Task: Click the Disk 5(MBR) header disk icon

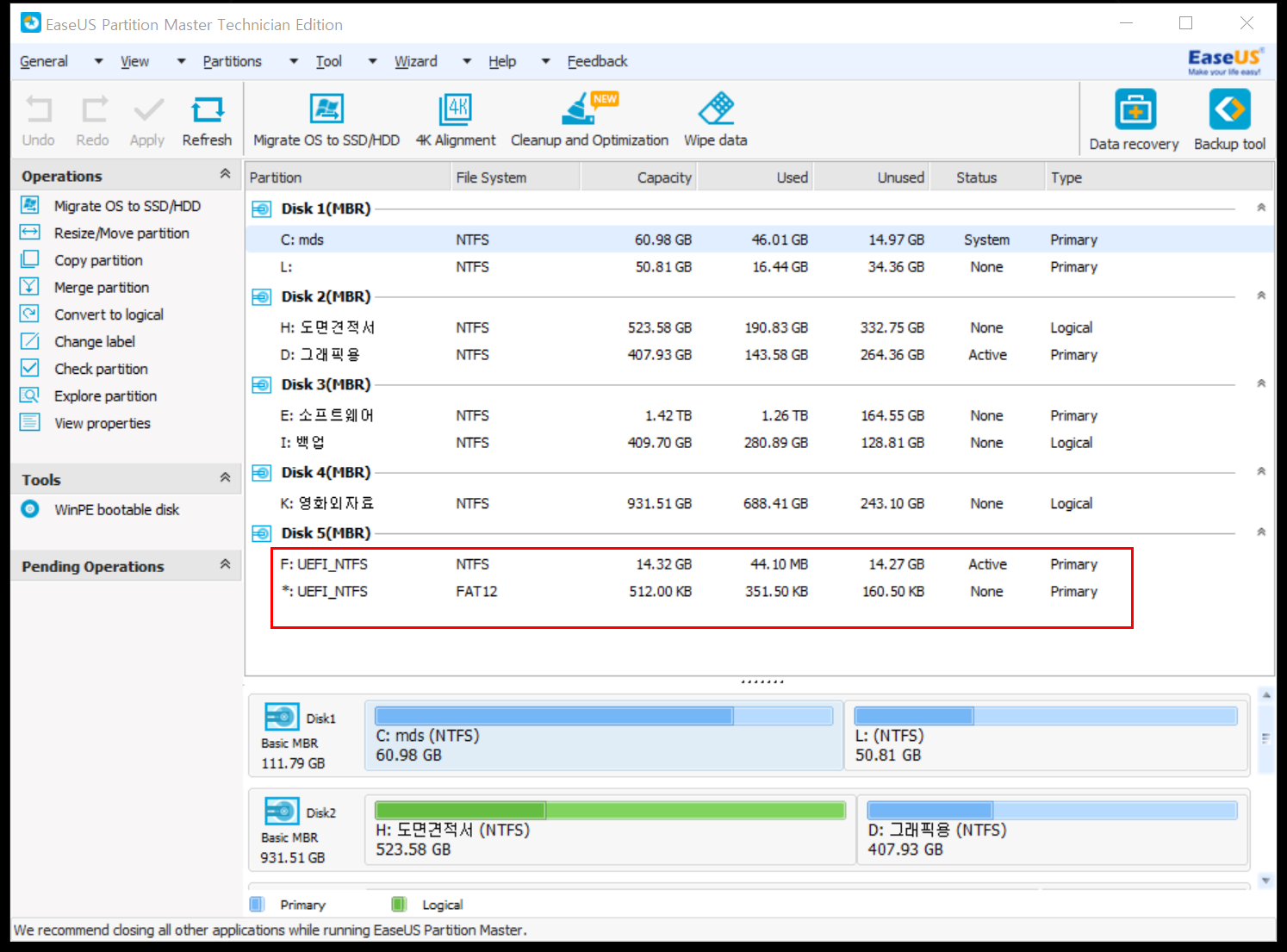Action: (x=261, y=534)
